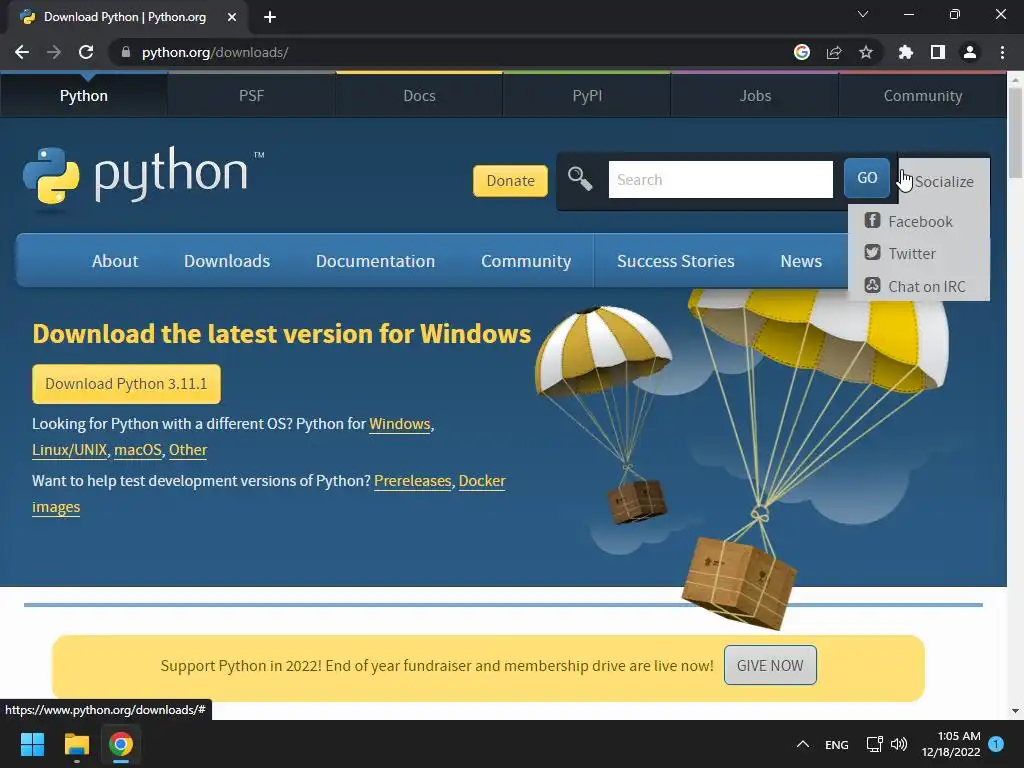Viewport: 1024px width, 768px height.
Task: Open the extensions puzzle icon
Action: (905, 52)
